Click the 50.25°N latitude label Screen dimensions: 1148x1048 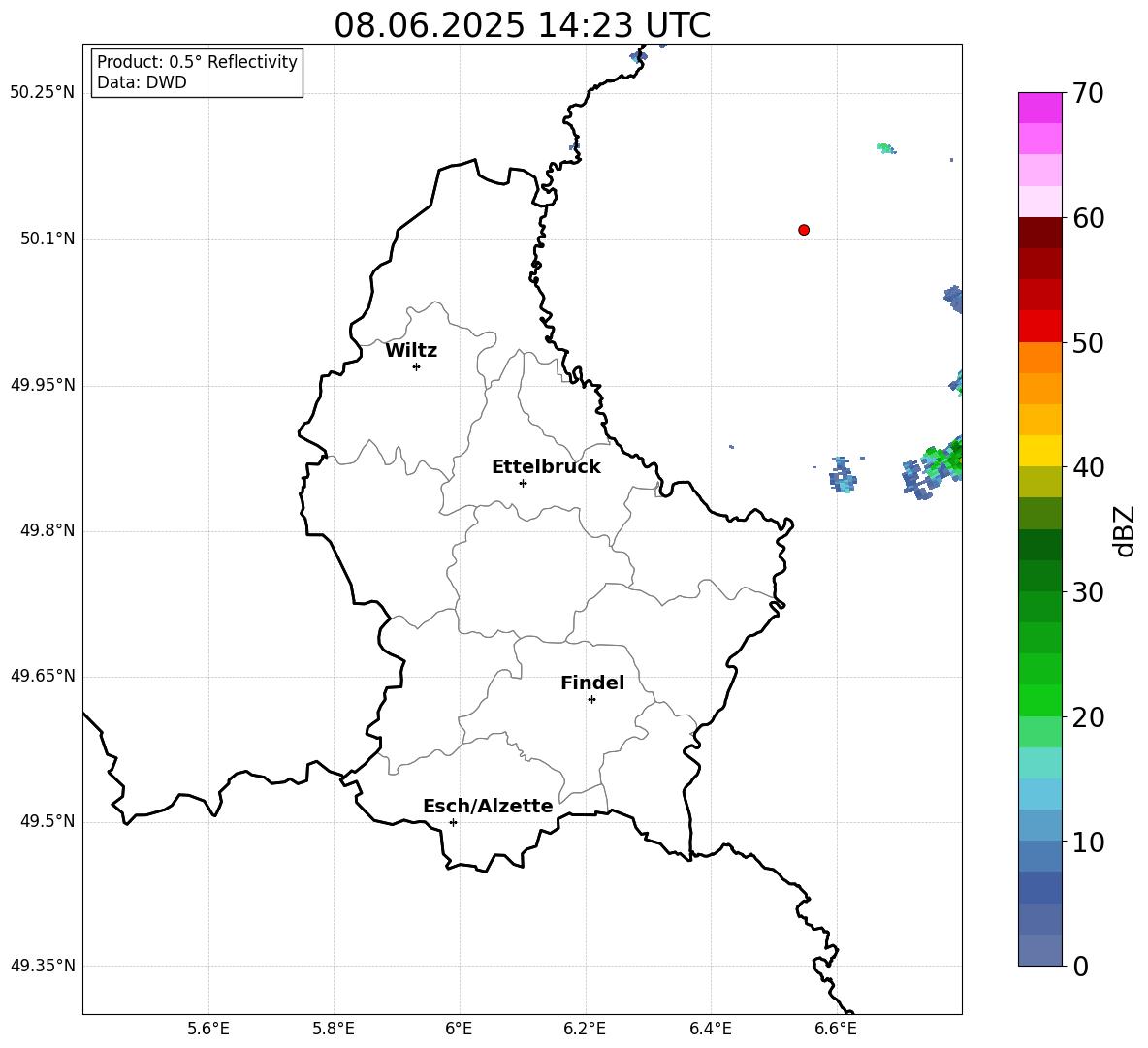click(42, 93)
